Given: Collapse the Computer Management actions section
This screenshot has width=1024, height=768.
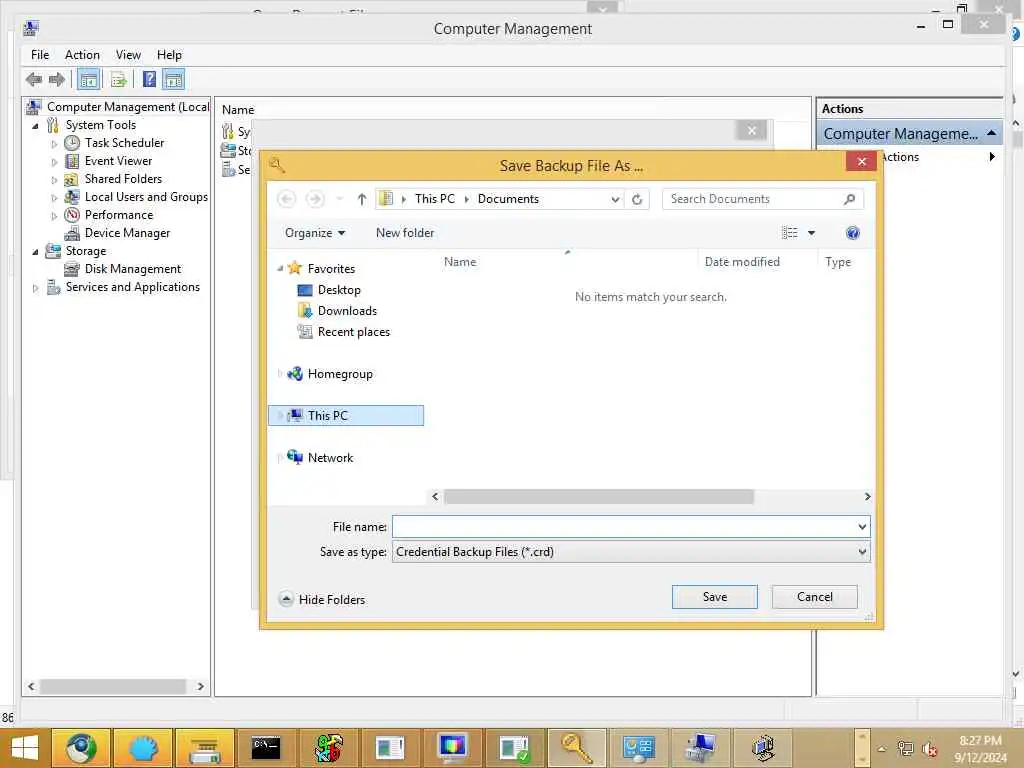Looking at the screenshot, I should (991, 133).
